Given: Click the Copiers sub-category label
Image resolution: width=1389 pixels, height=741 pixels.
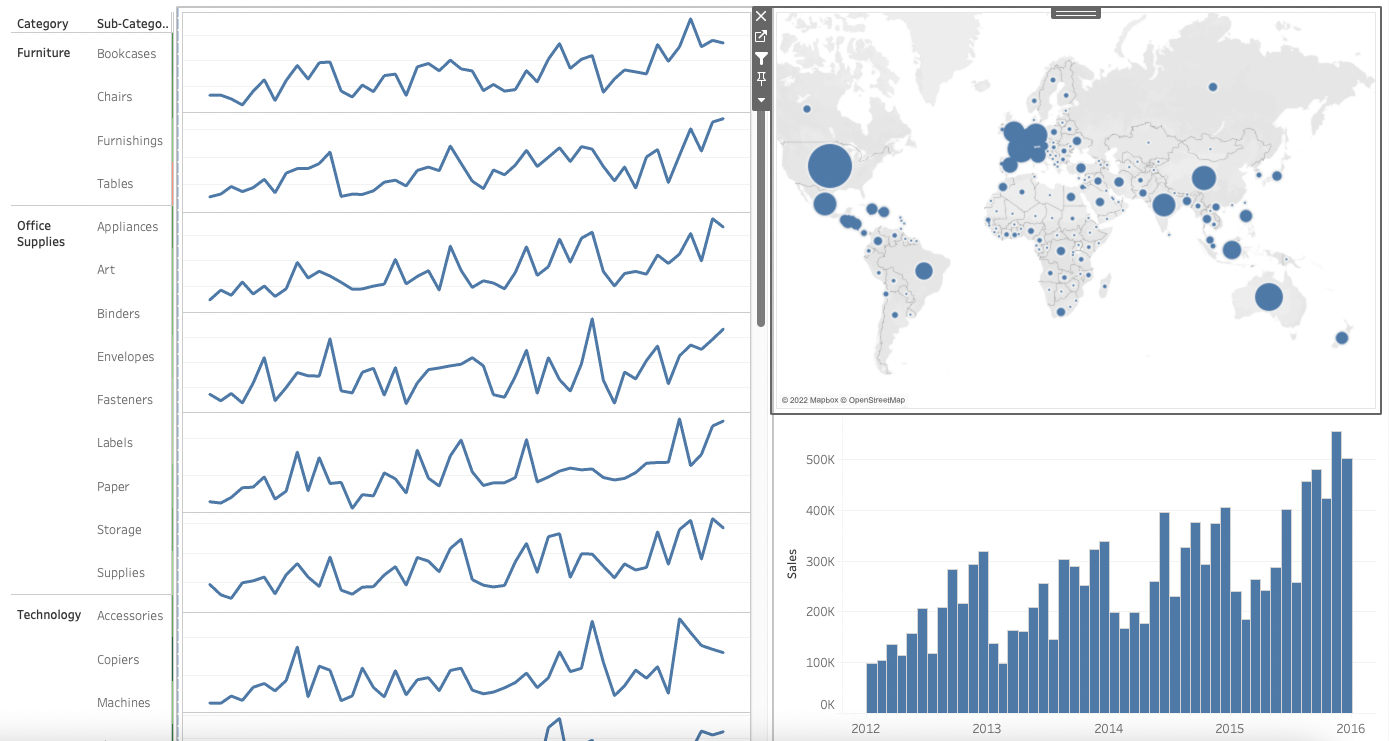Looking at the screenshot, I should coord(118,660).
